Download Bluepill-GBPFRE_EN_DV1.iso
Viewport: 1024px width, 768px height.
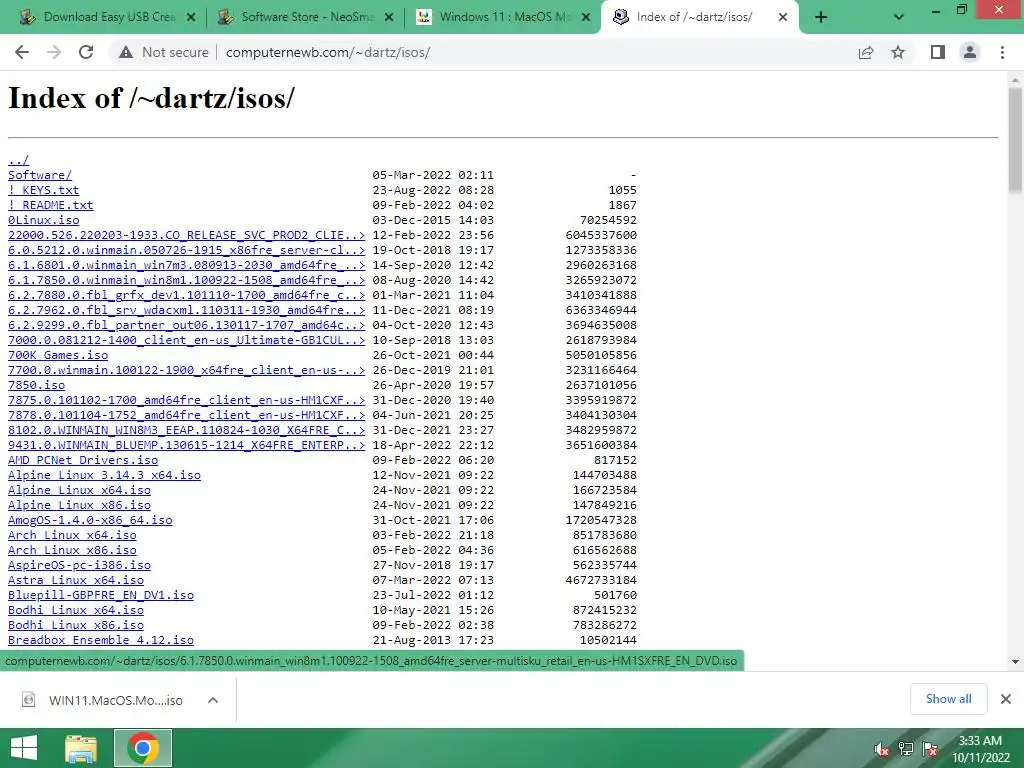pyautogui.click(x=101, y=596)
